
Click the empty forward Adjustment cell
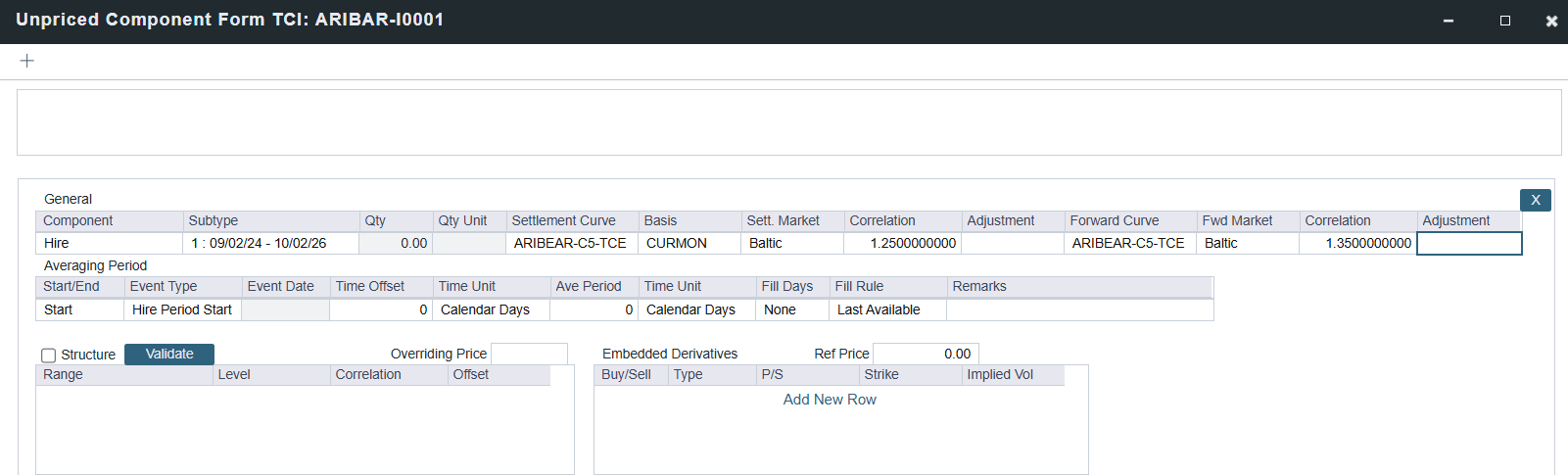pyautogui.click(x=1468, y=243)
